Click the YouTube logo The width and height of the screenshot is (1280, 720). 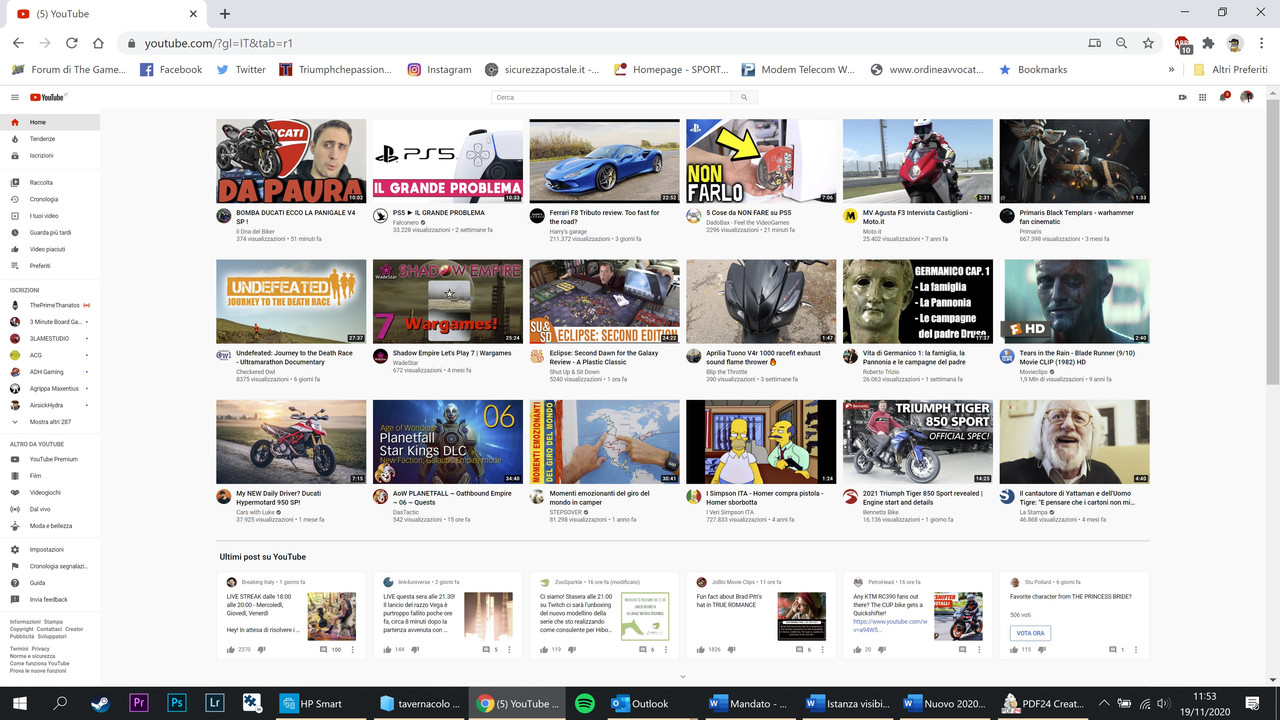48,97
